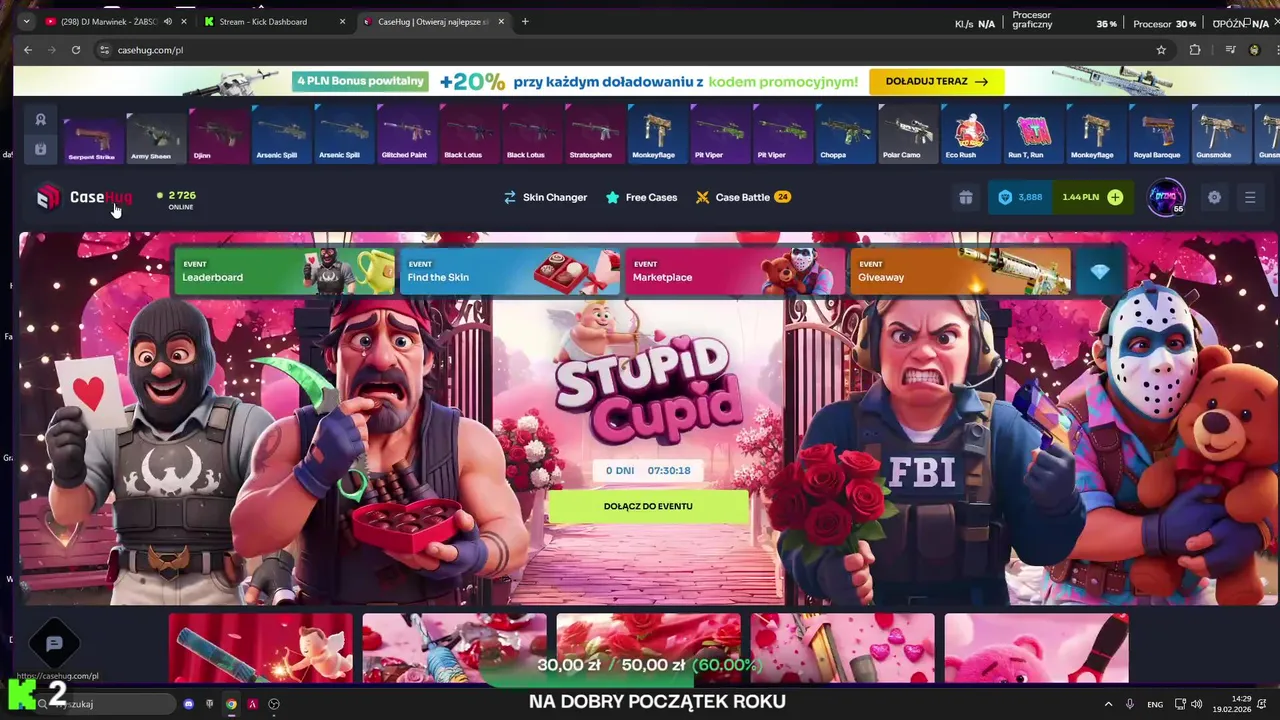Image resolution: width=1280 pixels, height=720 pixels.
Task: Select the Glitched Paint drop
Action: (406, 136)
